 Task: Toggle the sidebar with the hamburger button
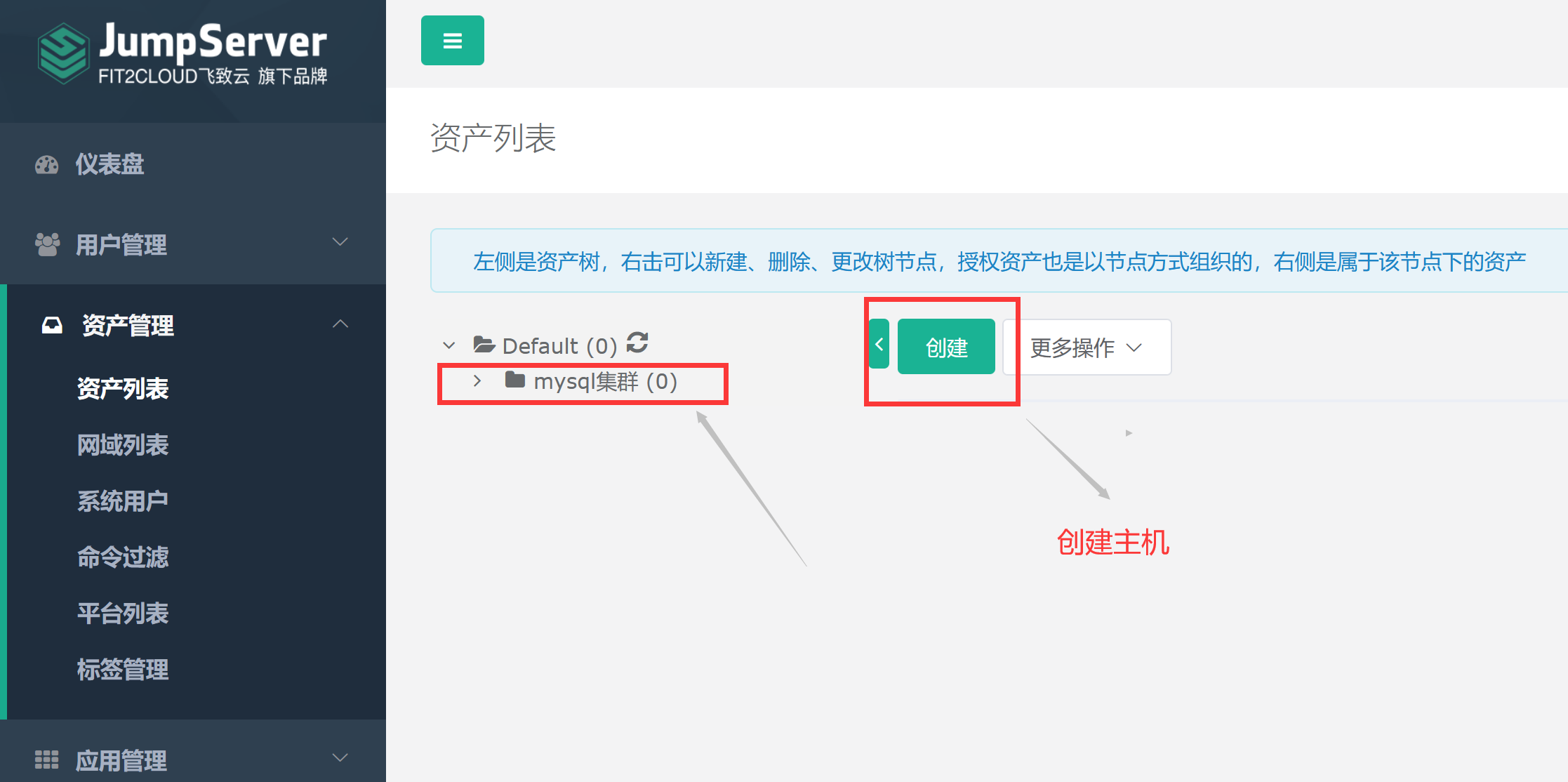[453, 41]
